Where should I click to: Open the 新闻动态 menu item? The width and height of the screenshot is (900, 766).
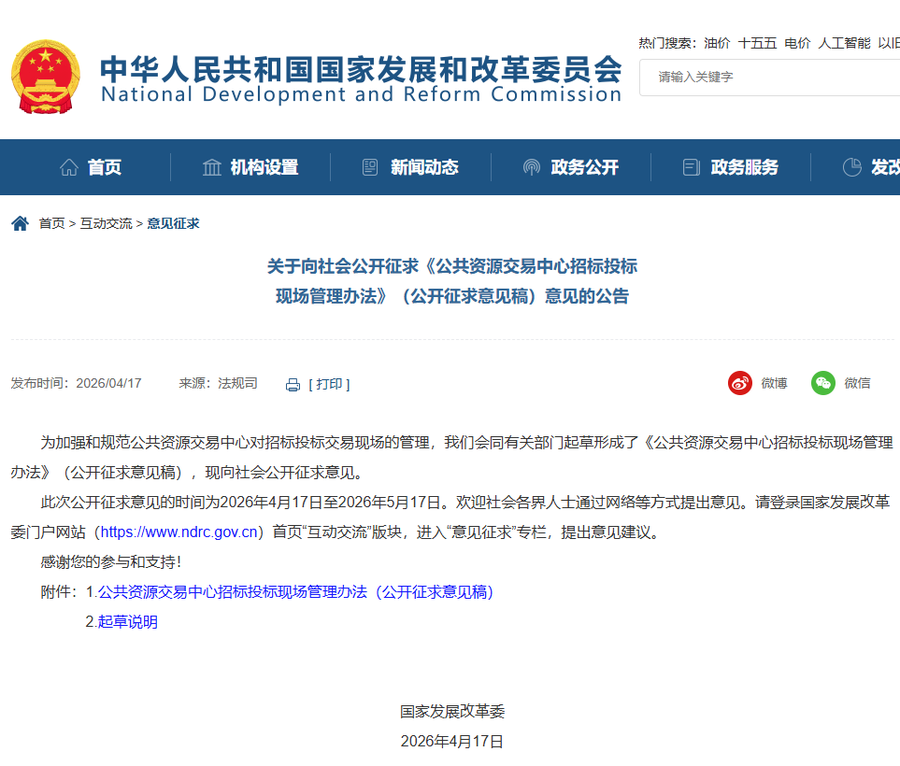tap(425, 168)
